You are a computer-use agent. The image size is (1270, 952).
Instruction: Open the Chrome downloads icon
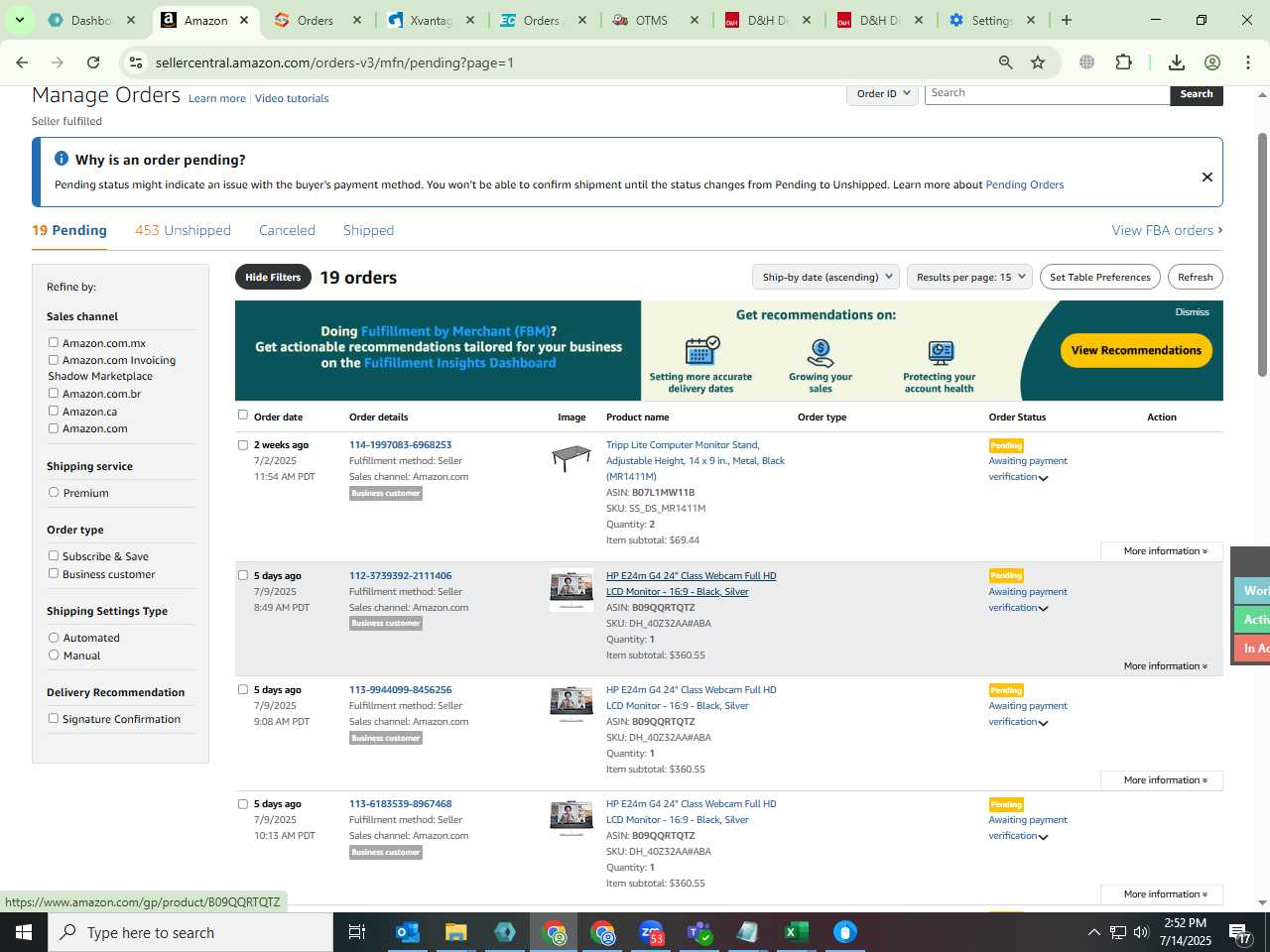1177,62
